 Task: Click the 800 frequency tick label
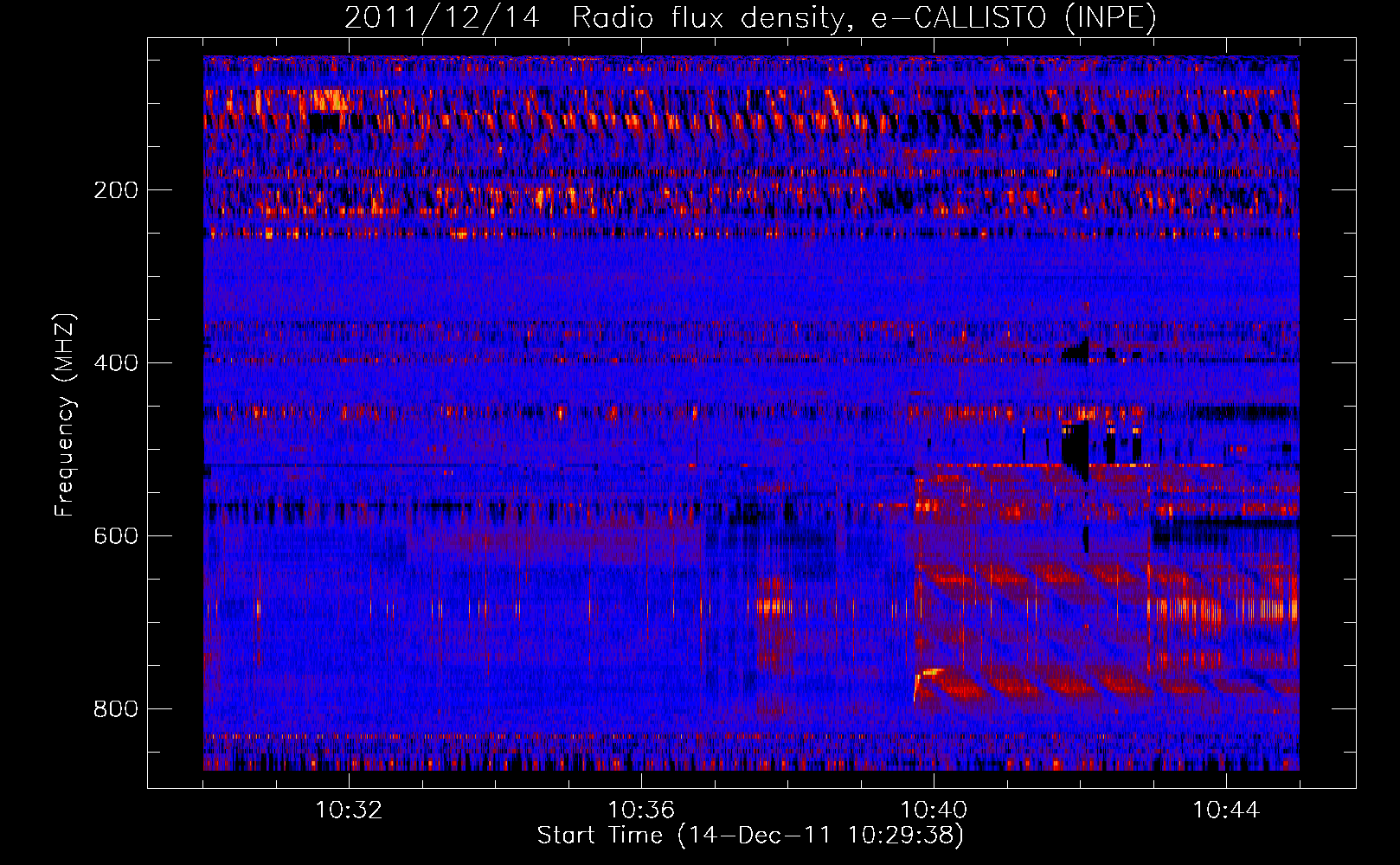pos(116,709)
